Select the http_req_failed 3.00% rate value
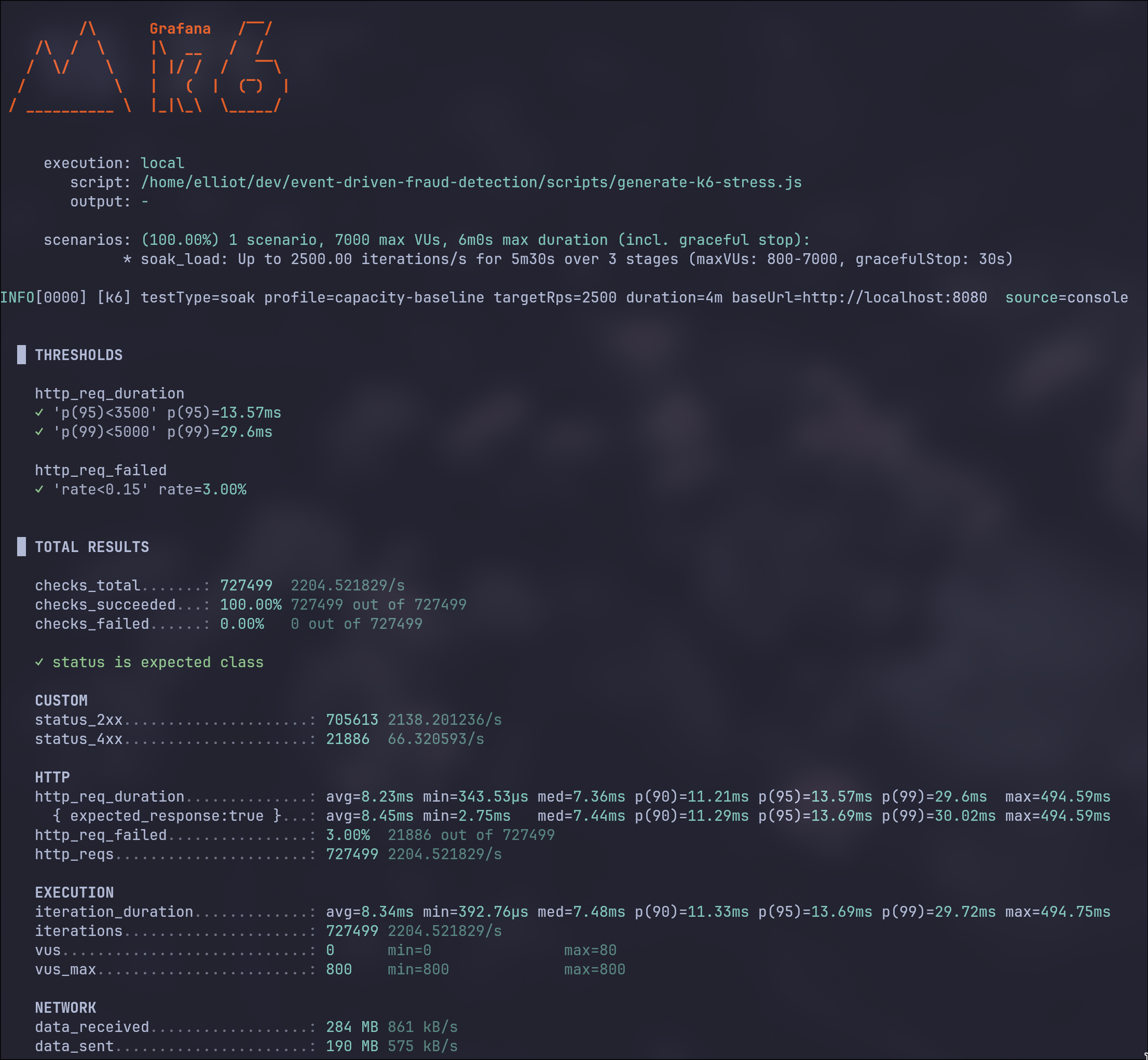The height and width of the screenshot is (1060, 1148). [347, 835]
